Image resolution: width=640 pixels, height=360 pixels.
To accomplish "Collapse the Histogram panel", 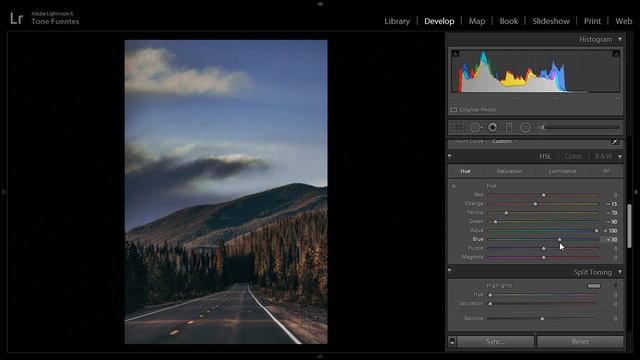I will (x=620, y=39).
